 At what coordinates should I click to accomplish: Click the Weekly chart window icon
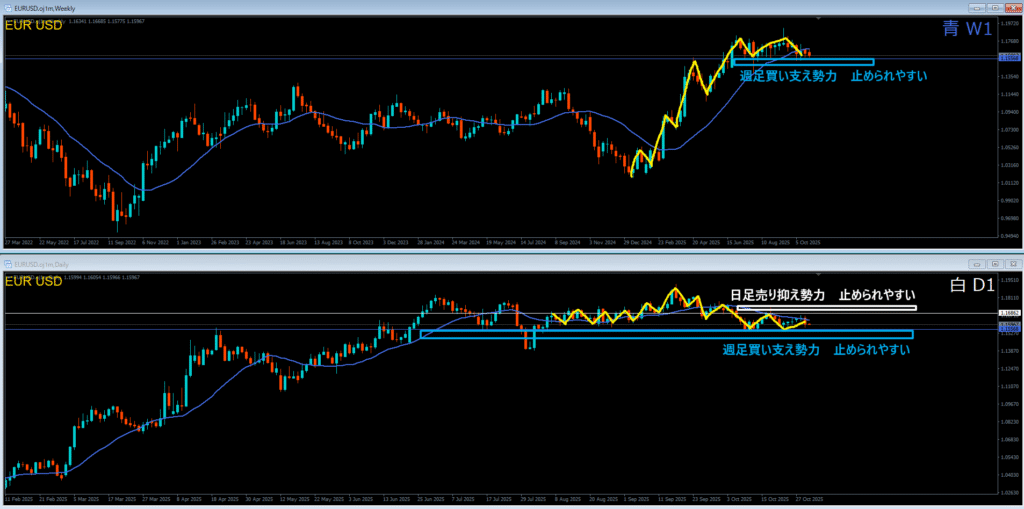click(x=10, y=9)
